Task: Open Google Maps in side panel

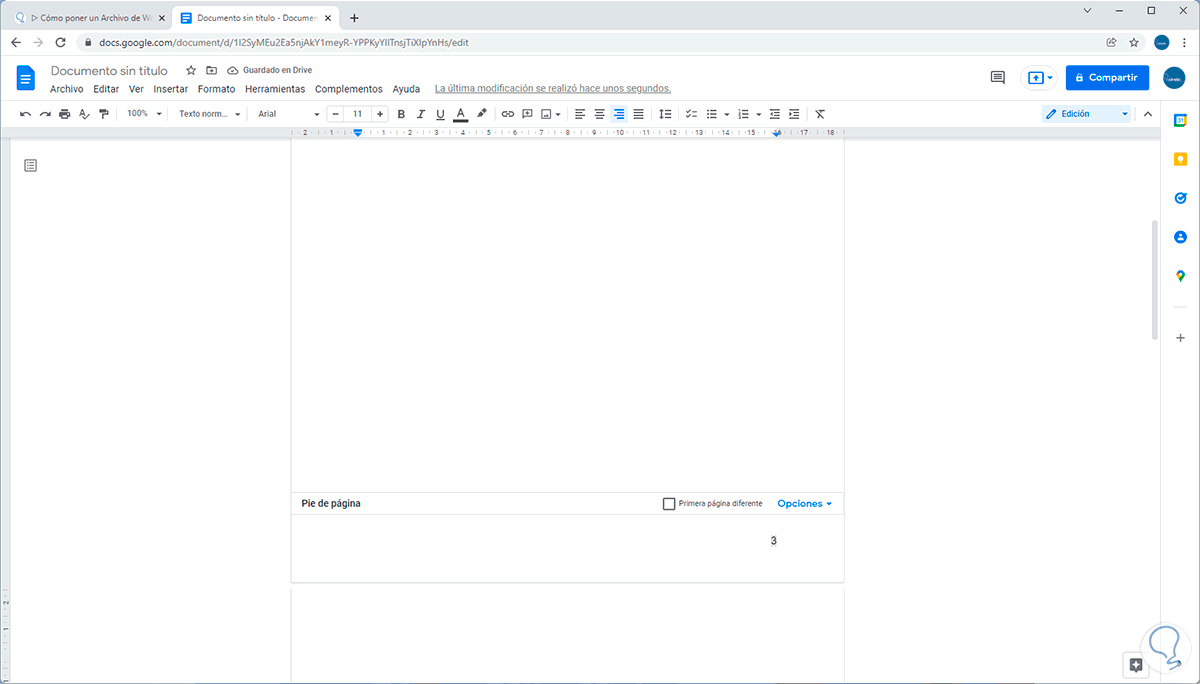Action: click(1180, 276)
